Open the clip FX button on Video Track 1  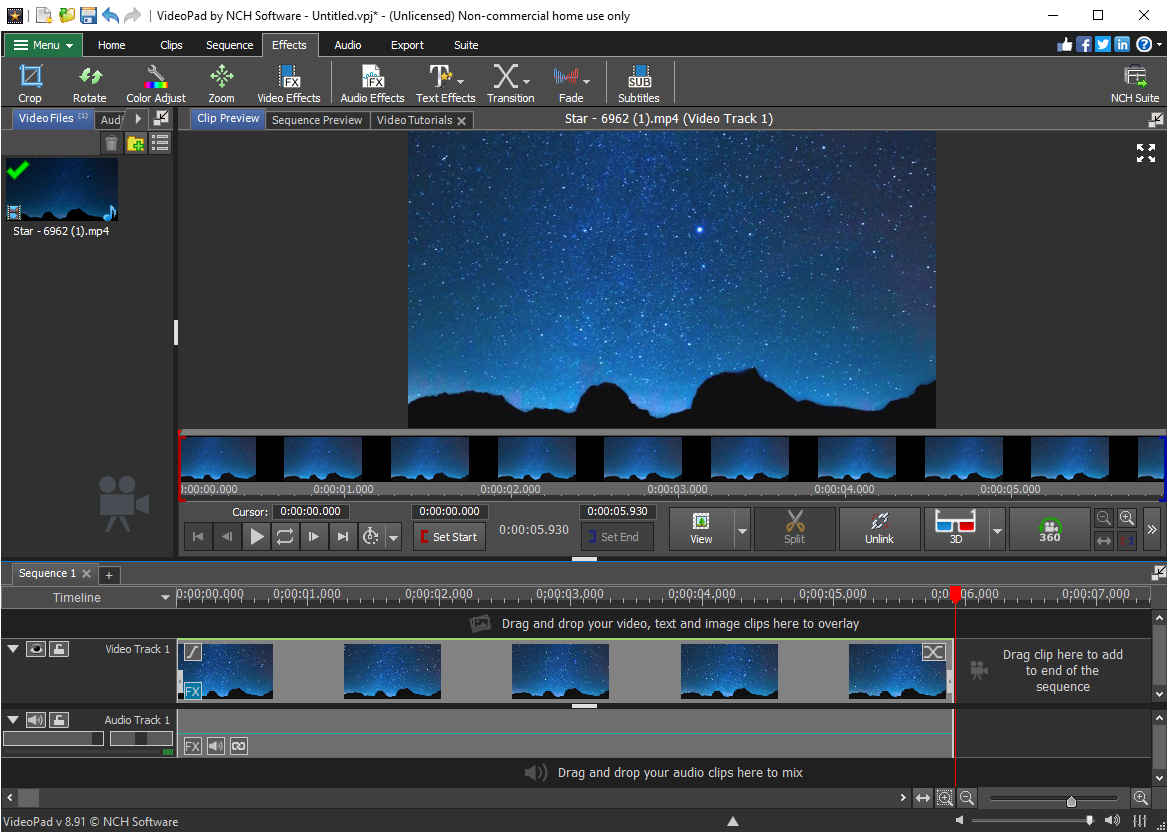[192, 691]
